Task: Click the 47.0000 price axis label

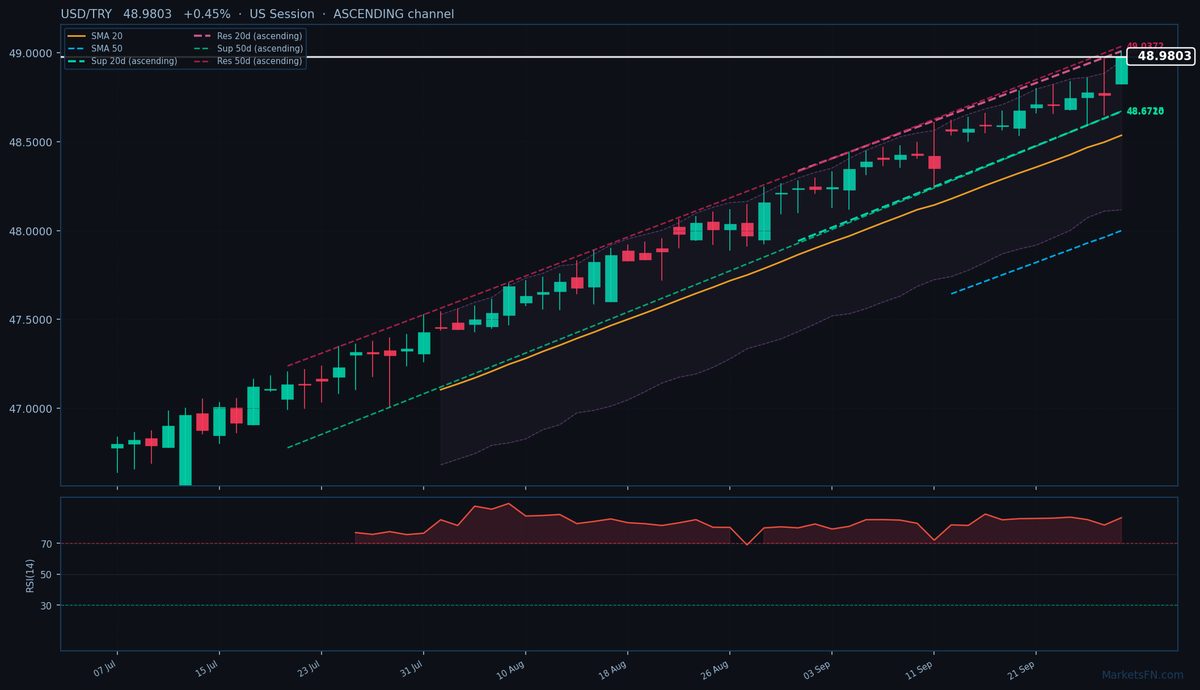Action: [32, 409]
